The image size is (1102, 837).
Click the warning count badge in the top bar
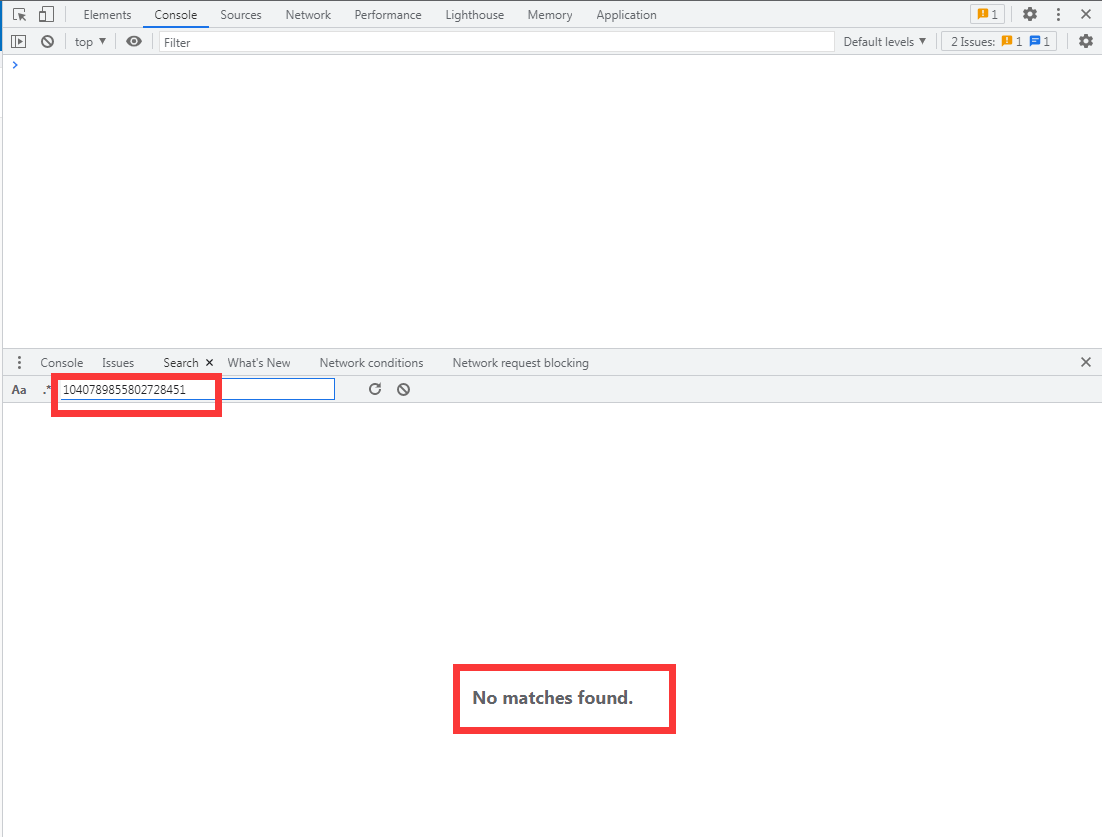tap(987, 15)
